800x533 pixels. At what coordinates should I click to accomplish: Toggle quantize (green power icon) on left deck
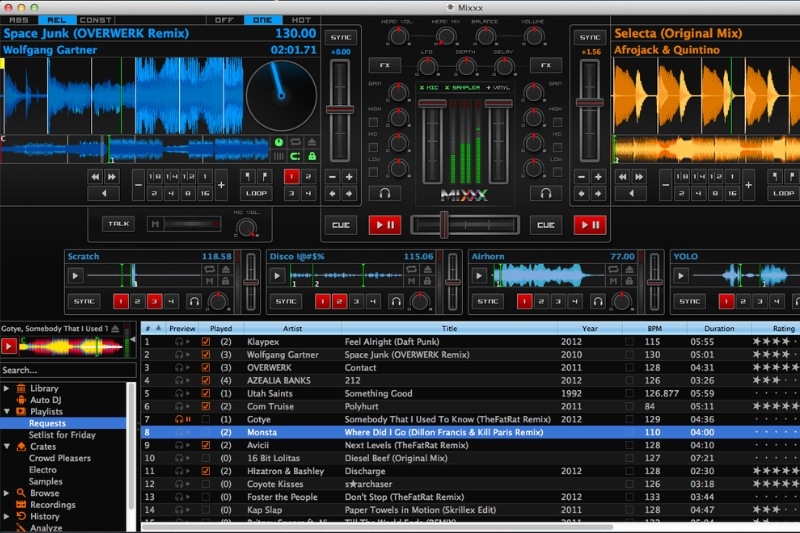[279, 142]
